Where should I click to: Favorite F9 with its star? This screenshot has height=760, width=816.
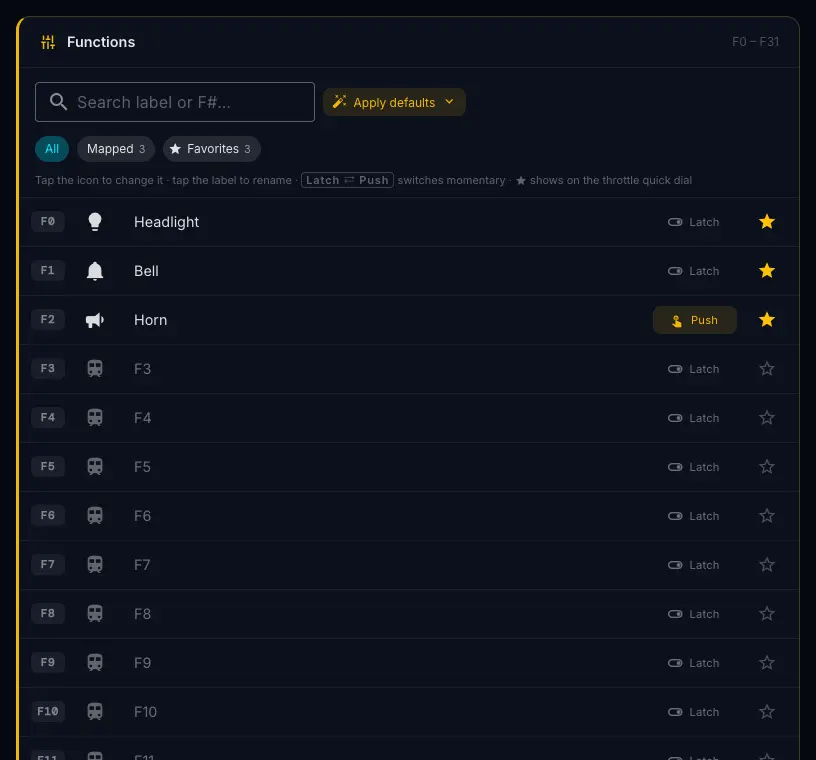coord(767,662)
